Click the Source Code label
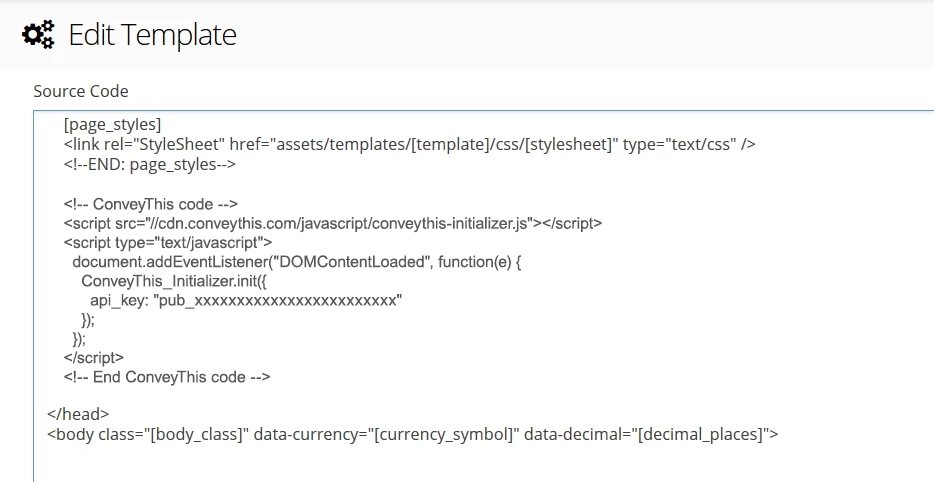934x482 pixels. (x=81, y=91)
